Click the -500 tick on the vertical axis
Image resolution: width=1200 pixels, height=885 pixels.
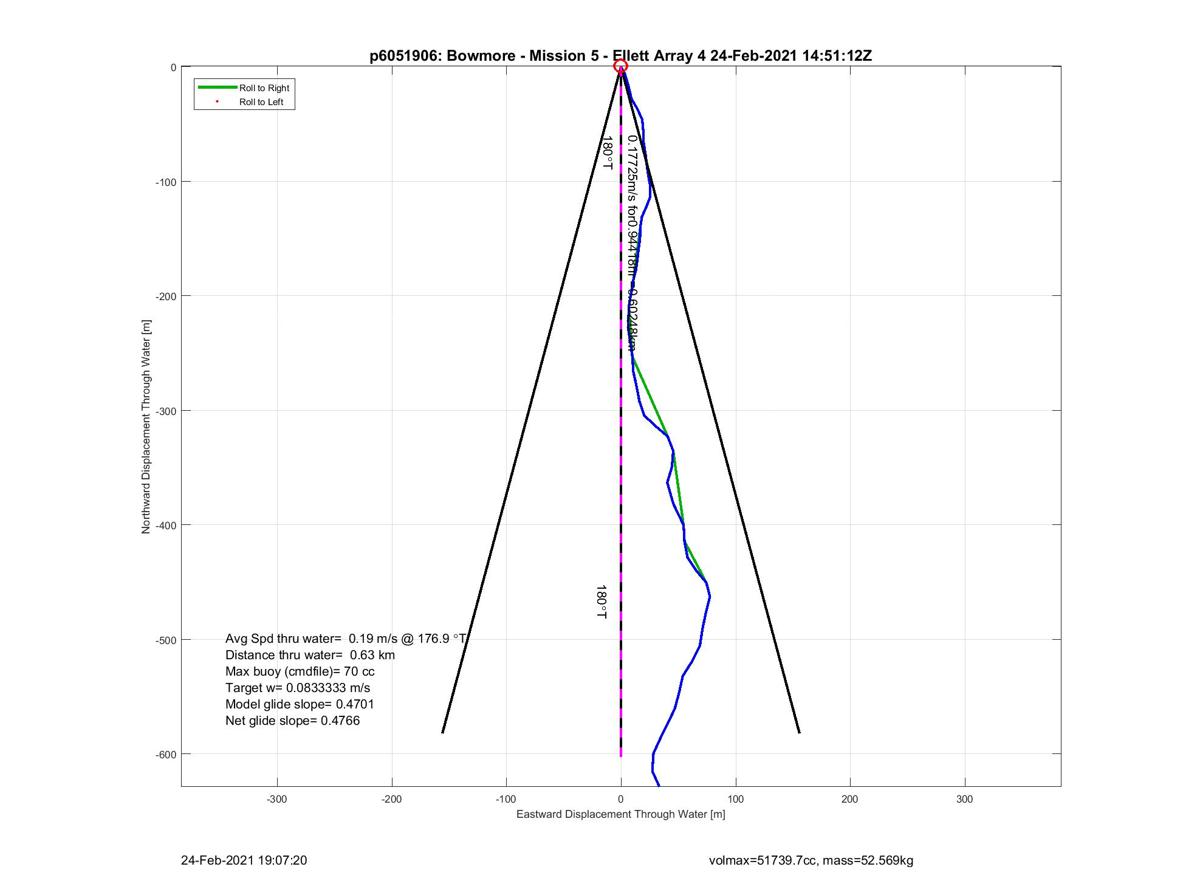165,640
